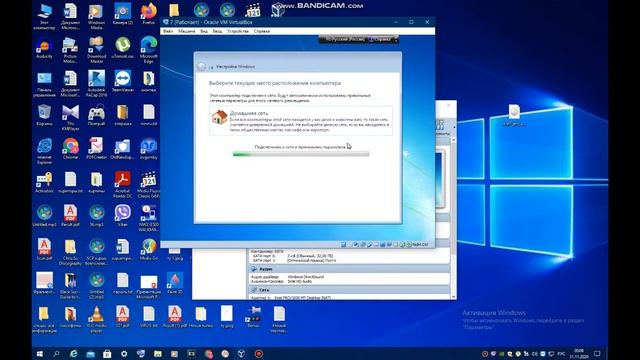
Task: Click the РУС language indicator in the tray
Action: 561,353
